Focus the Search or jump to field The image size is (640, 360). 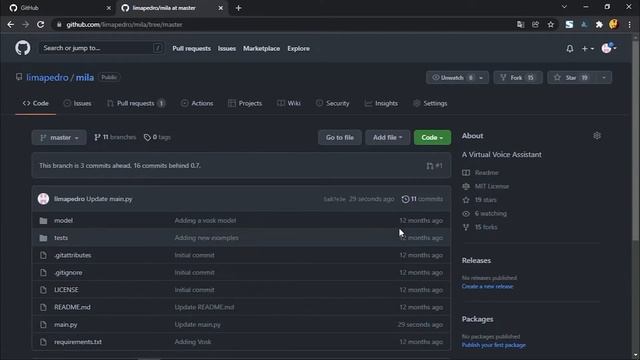[x=102, y=48]
